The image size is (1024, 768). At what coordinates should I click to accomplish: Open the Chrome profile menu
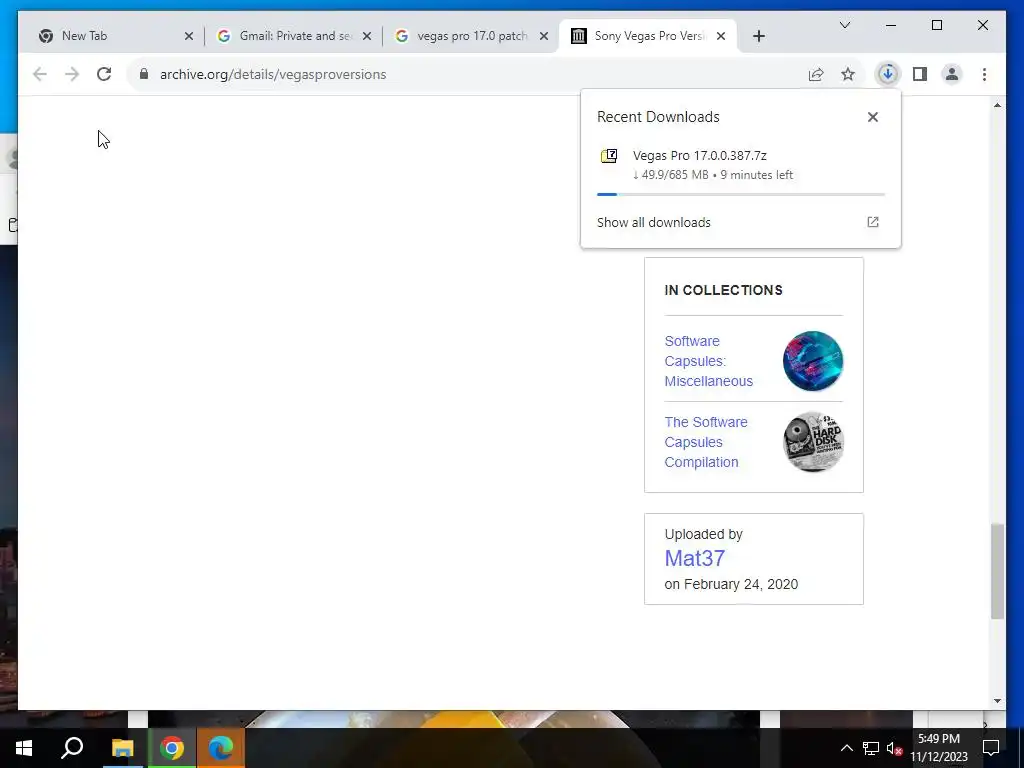click(952, 74)
